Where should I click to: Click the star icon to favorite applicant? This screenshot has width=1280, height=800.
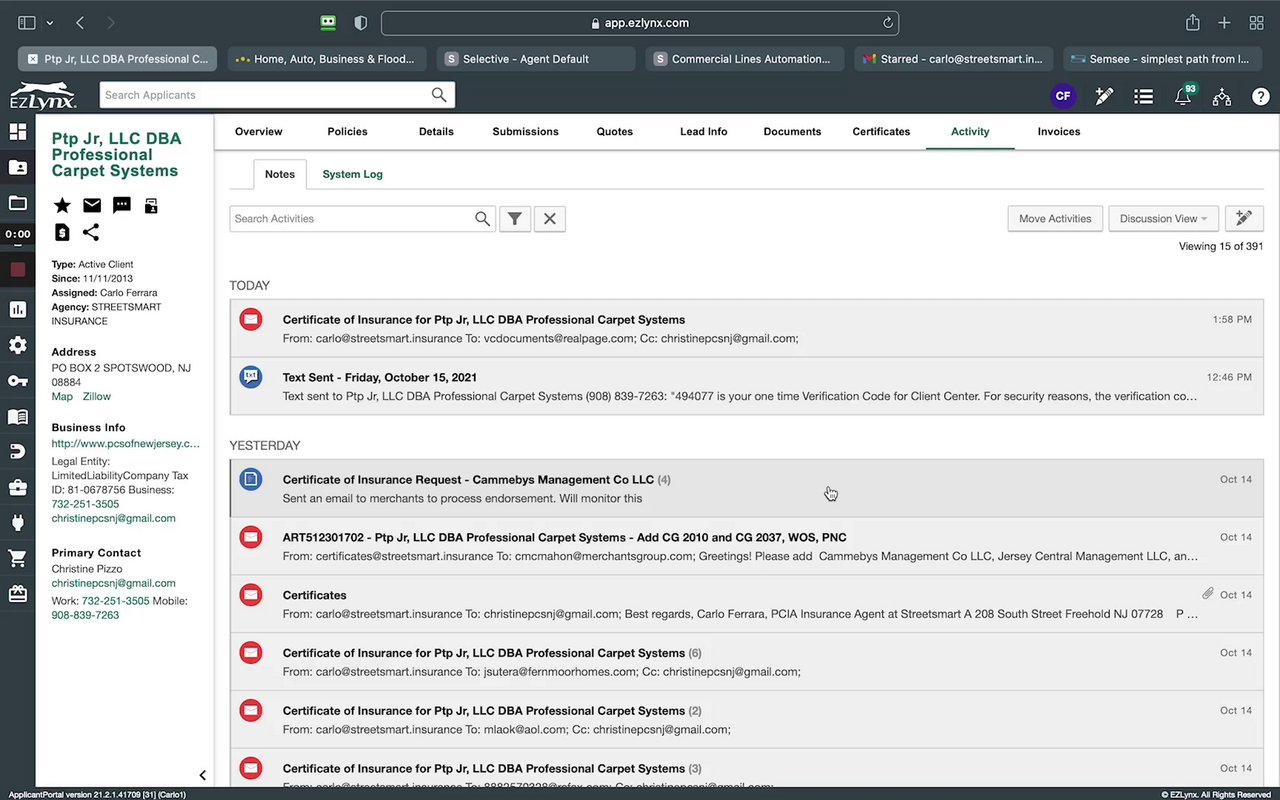(x=62, y=206)
